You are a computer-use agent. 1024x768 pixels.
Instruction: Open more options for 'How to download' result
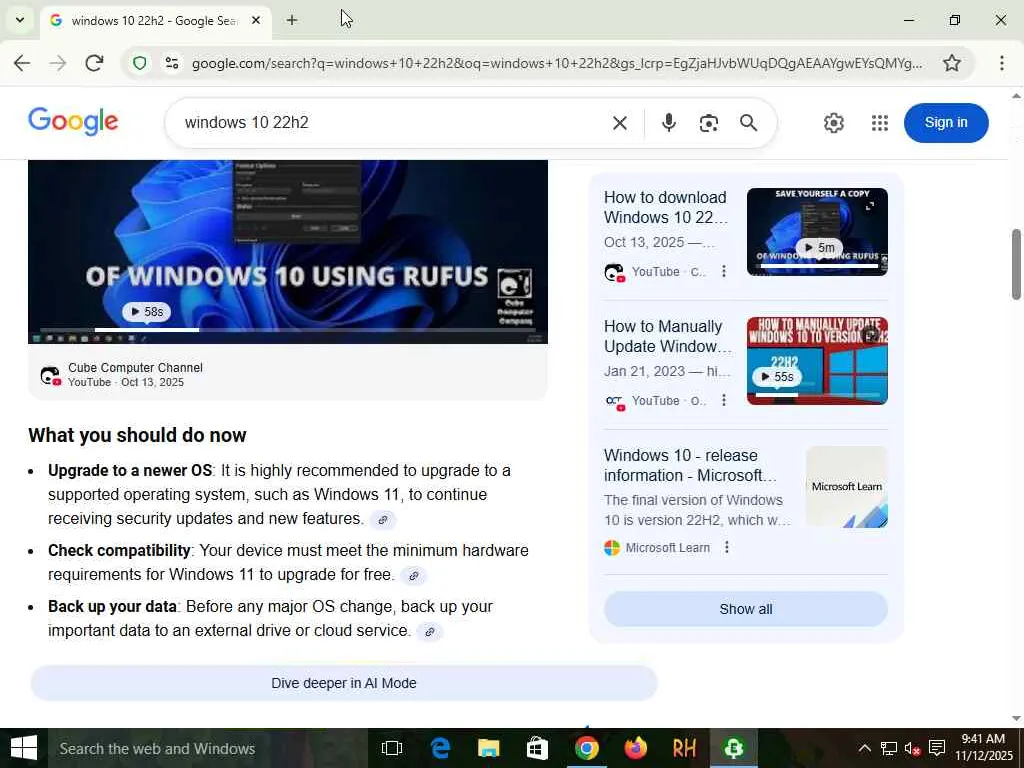point(724,271)
